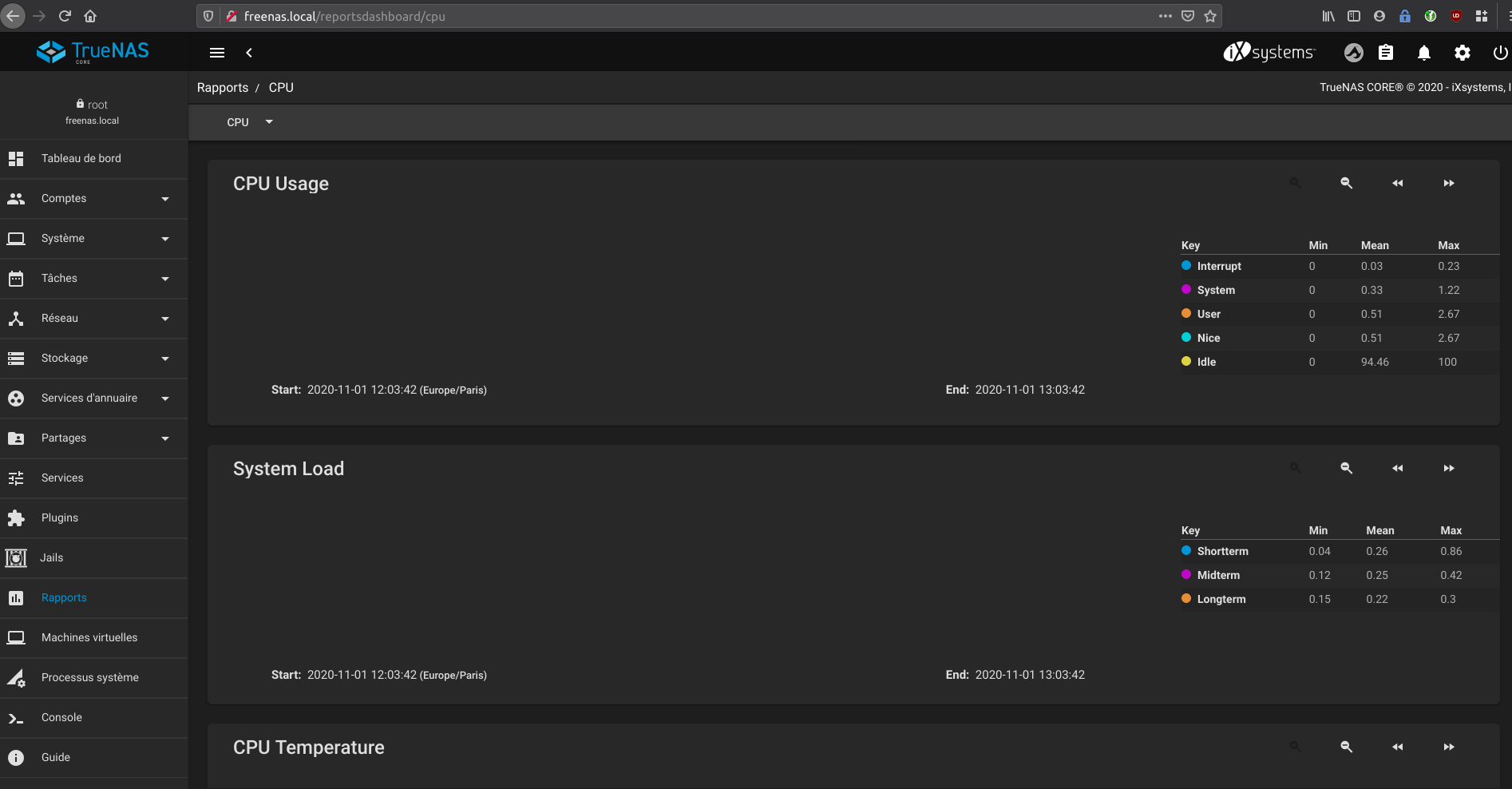The height and width of the screenshot is (789, 1512).
Task: Click the Idle mean value 94.46
Action: pos(1375,362)
